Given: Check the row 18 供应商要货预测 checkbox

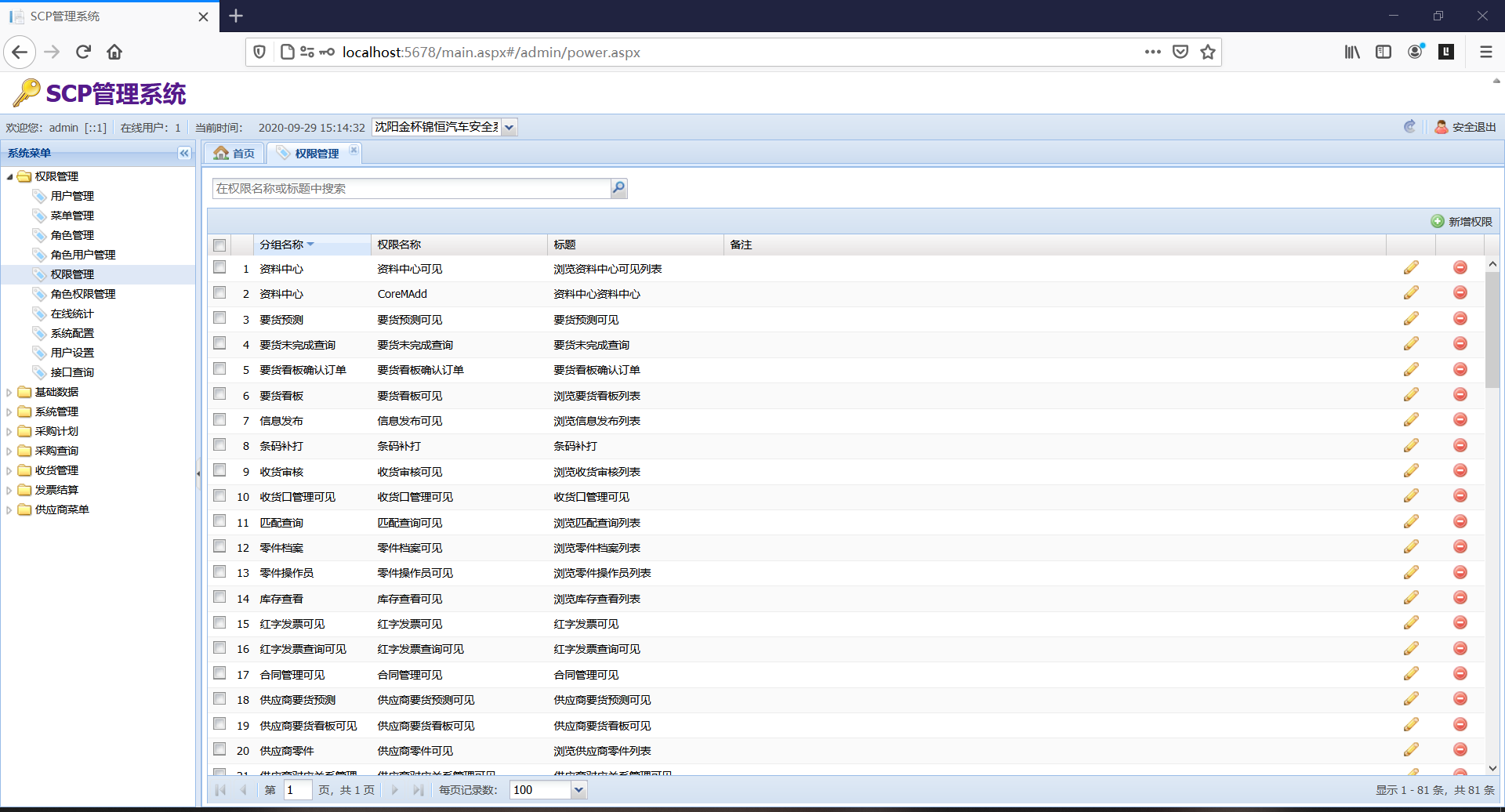Looking at the screenshot, I should [219, 698].
